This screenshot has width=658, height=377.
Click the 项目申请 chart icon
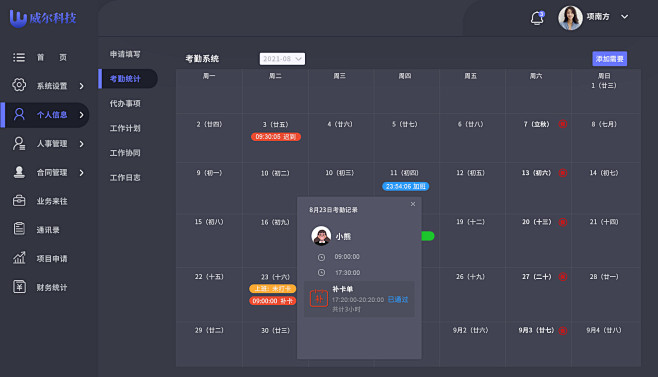(x=19, y=258)
